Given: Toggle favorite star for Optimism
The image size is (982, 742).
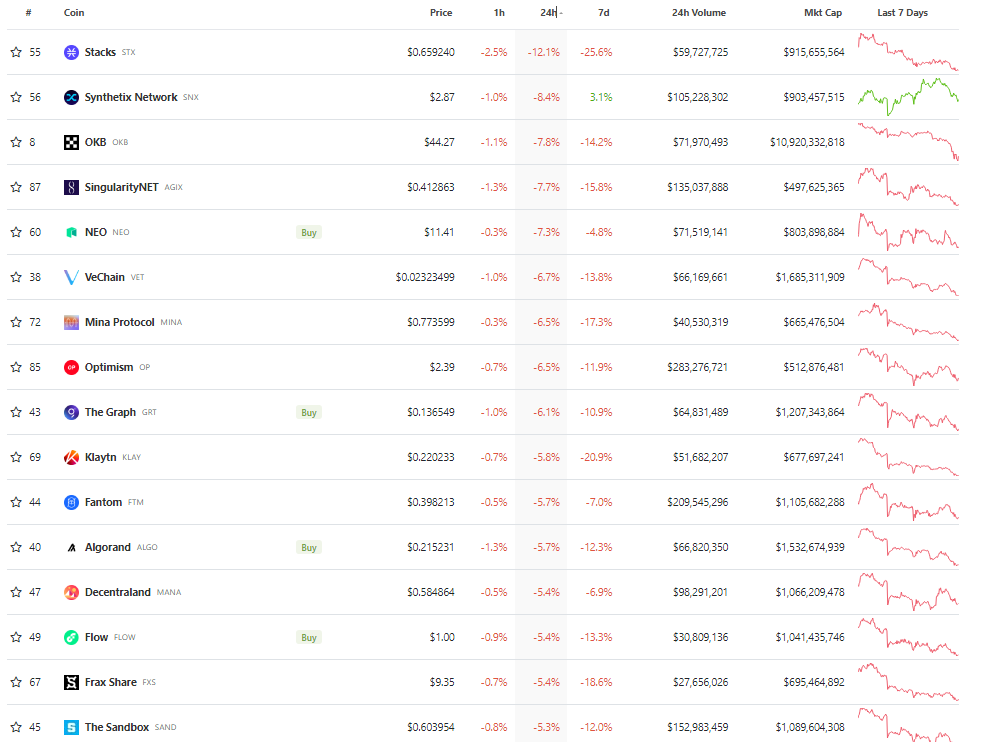Looking at the screenshot, I should tap(16, 368).
